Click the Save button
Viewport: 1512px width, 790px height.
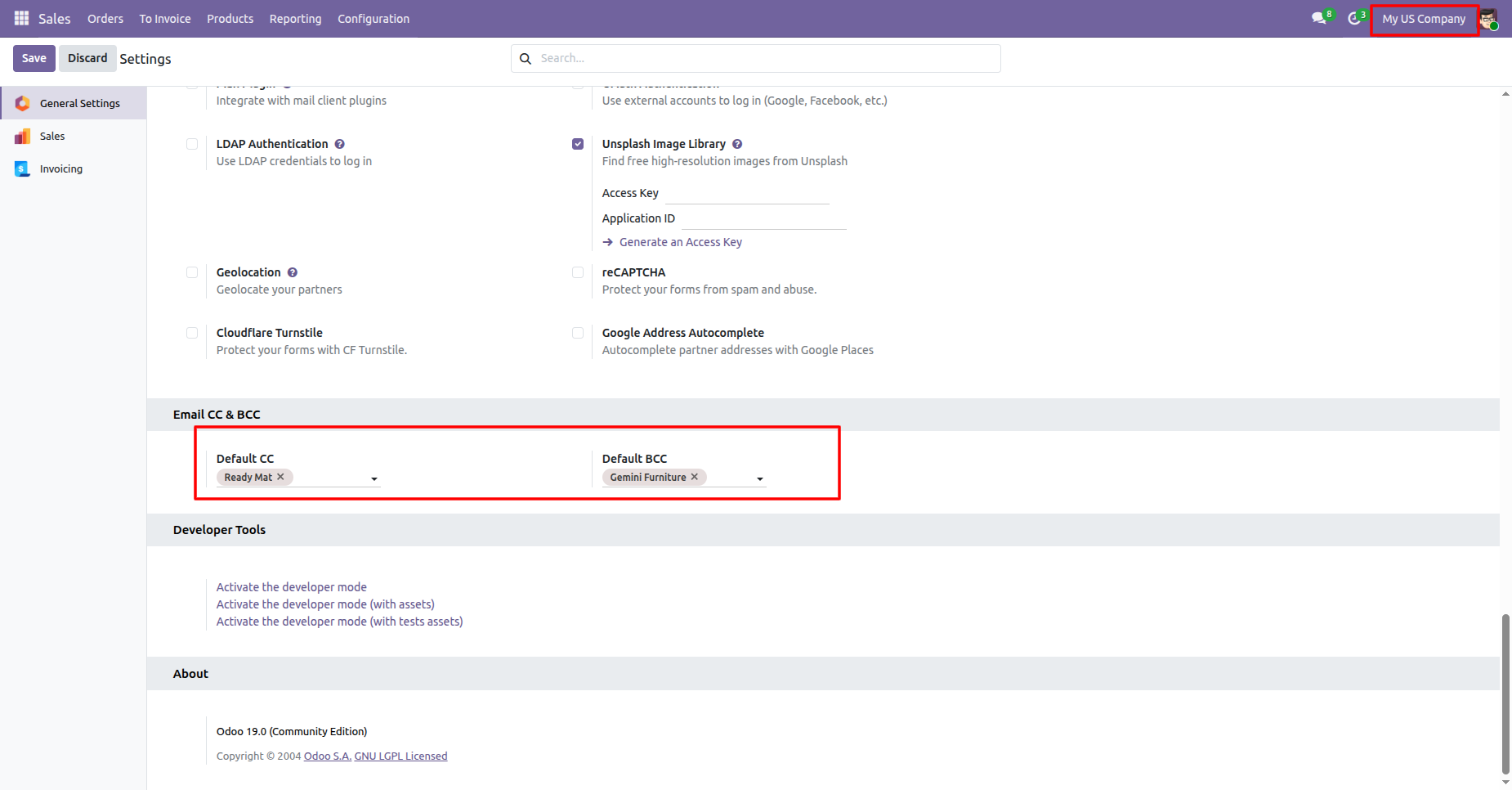tap(34, 58)
